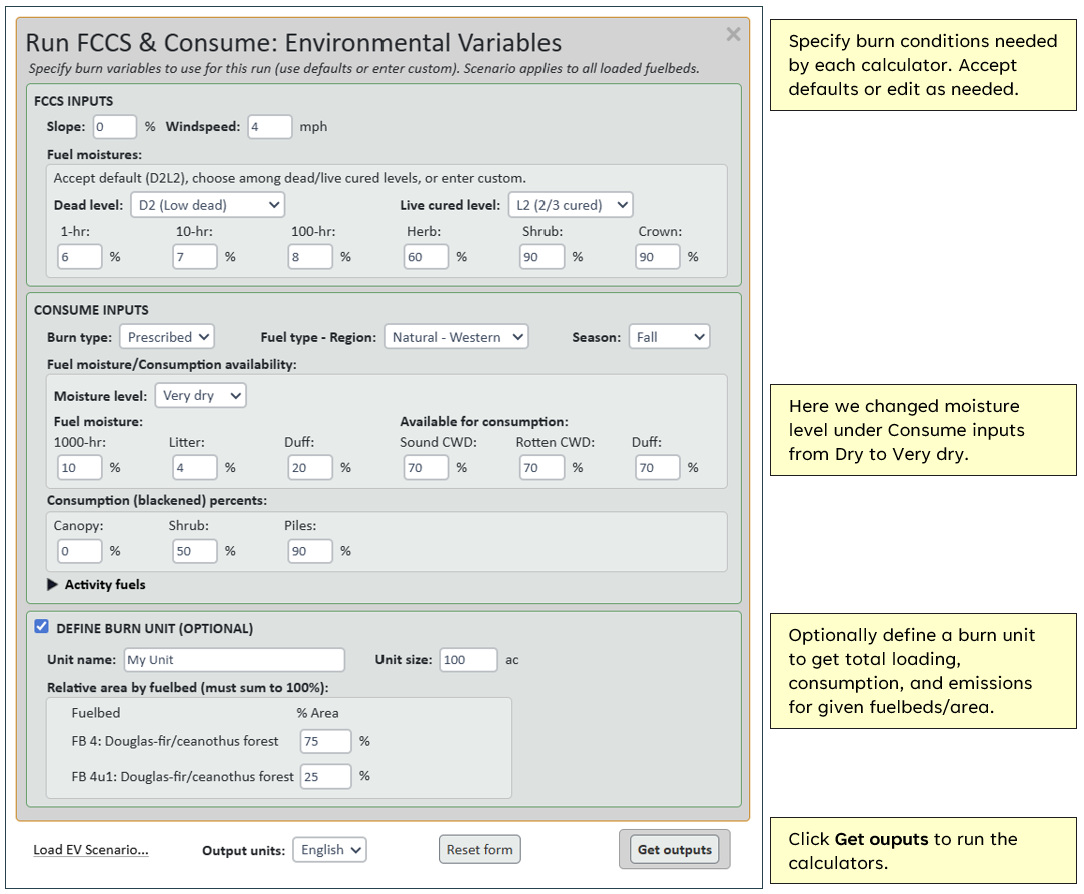Screen dimensions: 1084x894
Task: Edit the FCCS Shrub moisture field
Action: click(542, 257)
